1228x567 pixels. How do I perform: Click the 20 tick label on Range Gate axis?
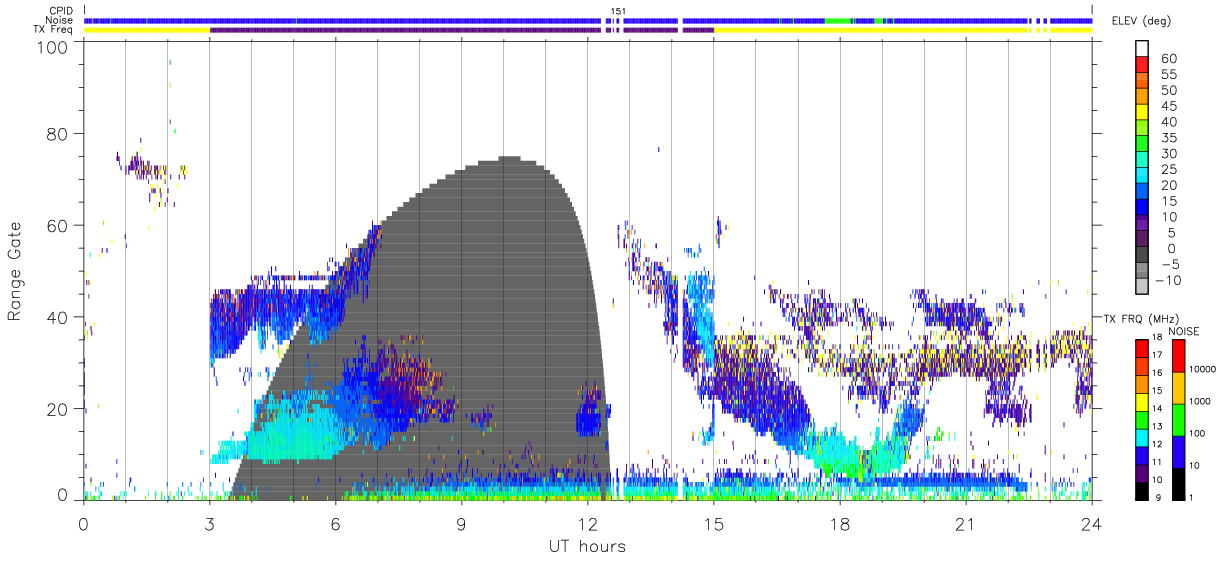click(x=57, y=409)
